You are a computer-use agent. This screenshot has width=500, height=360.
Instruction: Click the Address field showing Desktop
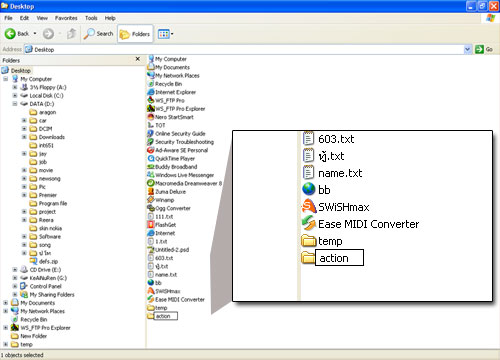coord(248,50)
